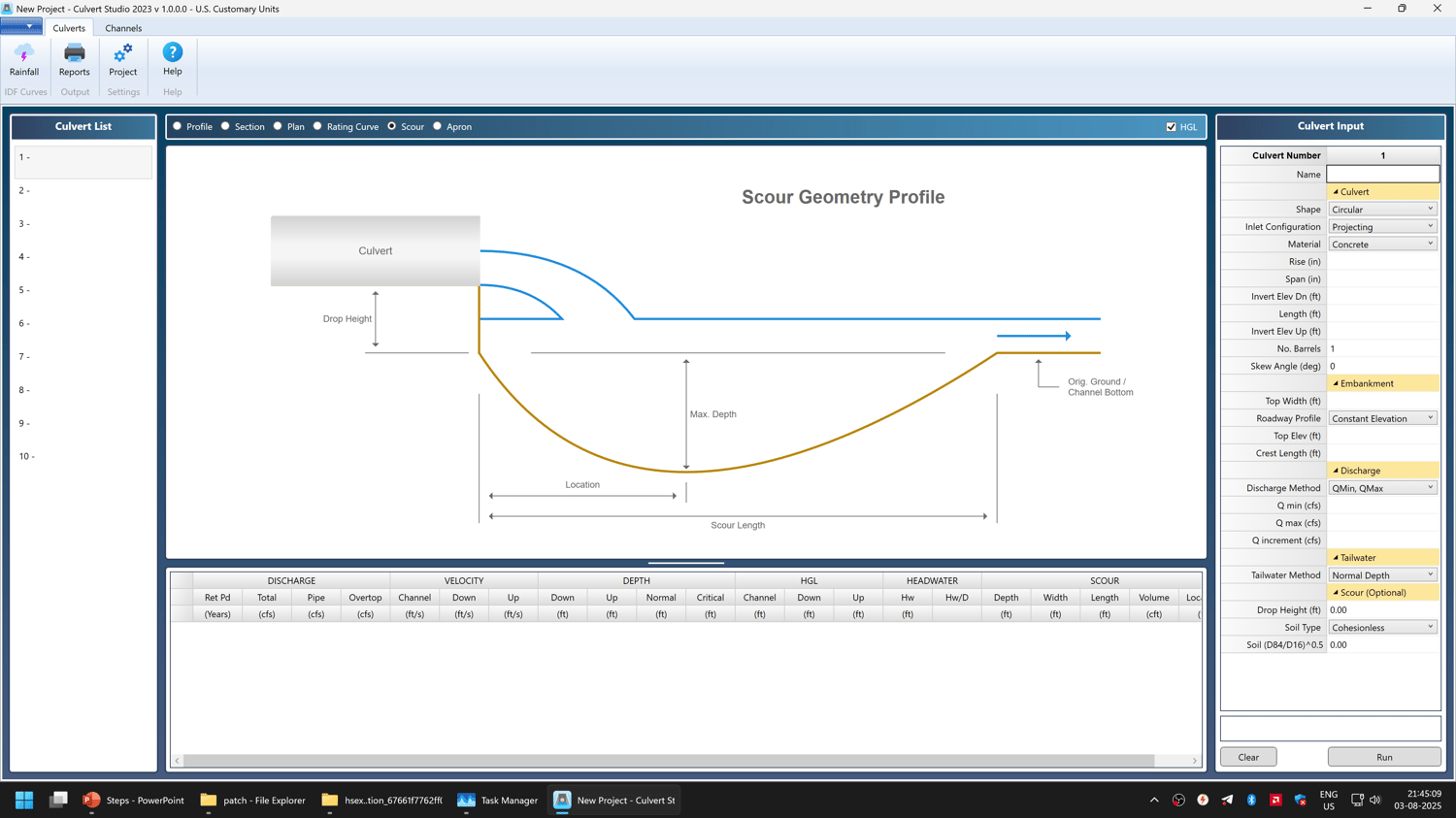Collapse the Culvert section
This screenshot has width=1456, height=818.
tap(1336, 192)
